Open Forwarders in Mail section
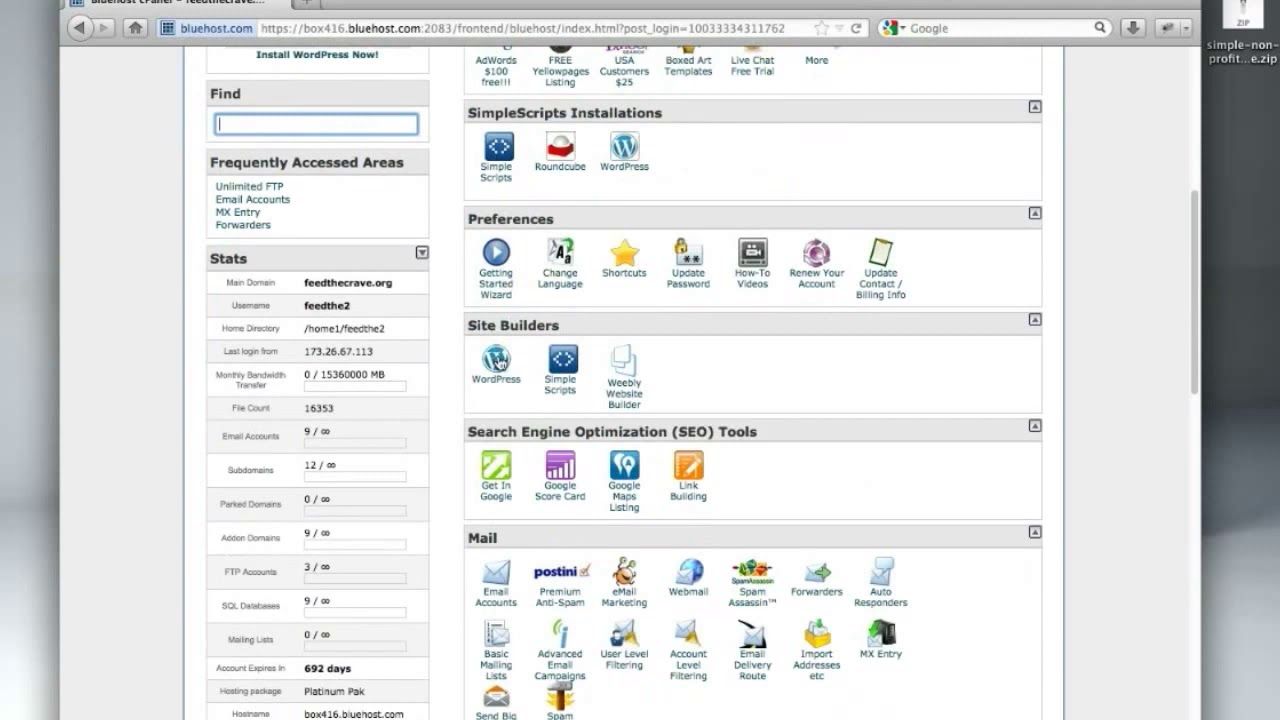Screen dimensions: 1280x720 point(816,577)
